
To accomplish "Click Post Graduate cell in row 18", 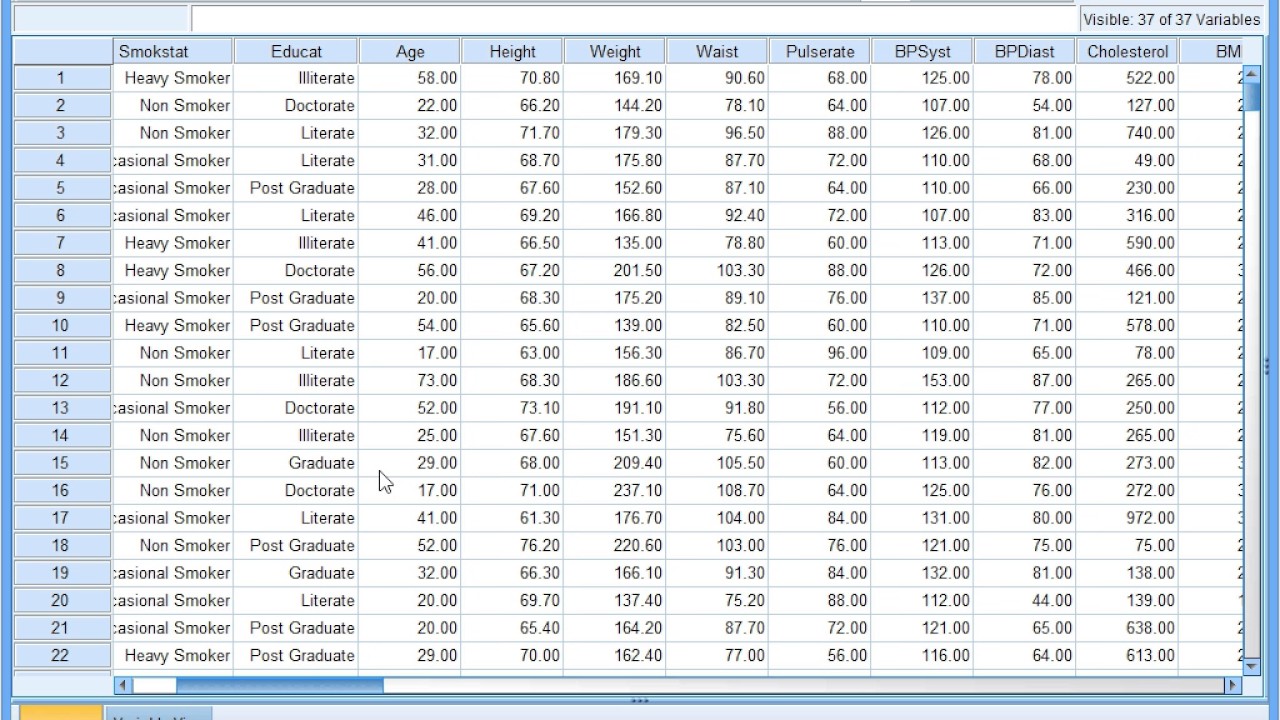I will click(296, 546).
